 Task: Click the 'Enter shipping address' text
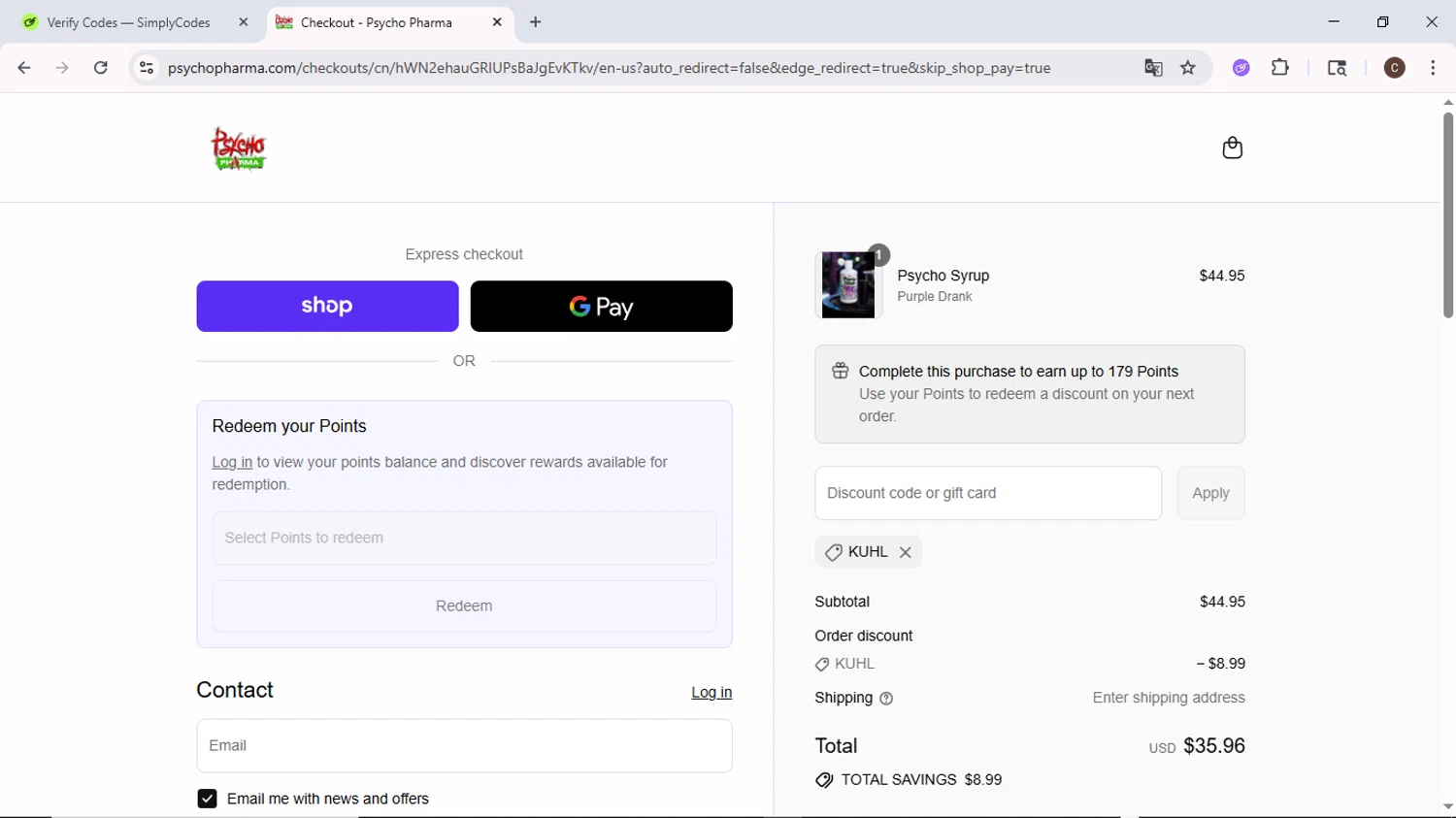pyautogui.click(x=1169, y=698)
